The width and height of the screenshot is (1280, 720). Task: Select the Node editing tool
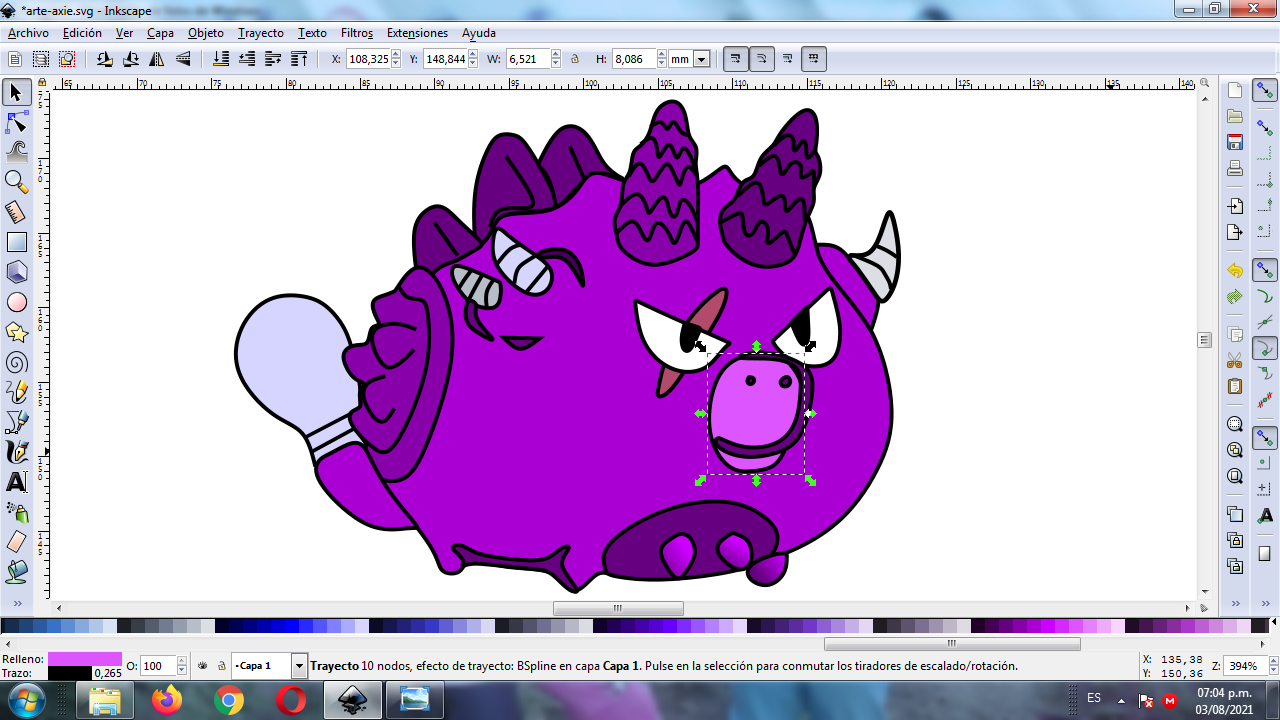pos(16,123)
